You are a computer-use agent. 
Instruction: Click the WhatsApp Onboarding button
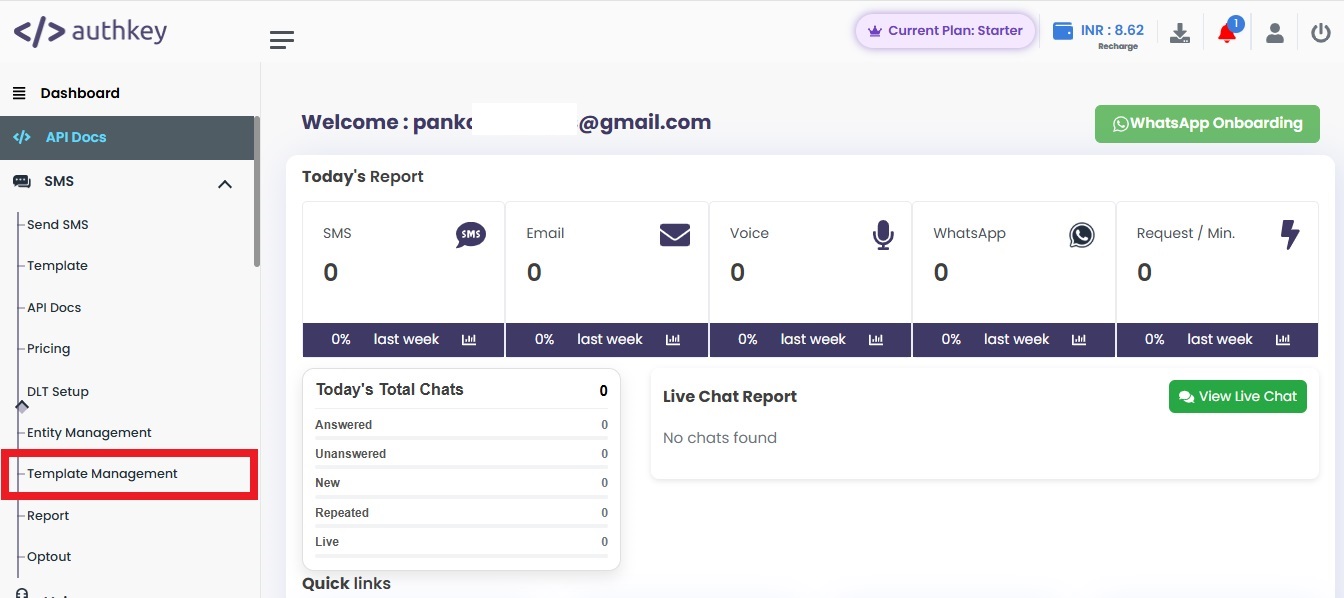click(1207, 123)
